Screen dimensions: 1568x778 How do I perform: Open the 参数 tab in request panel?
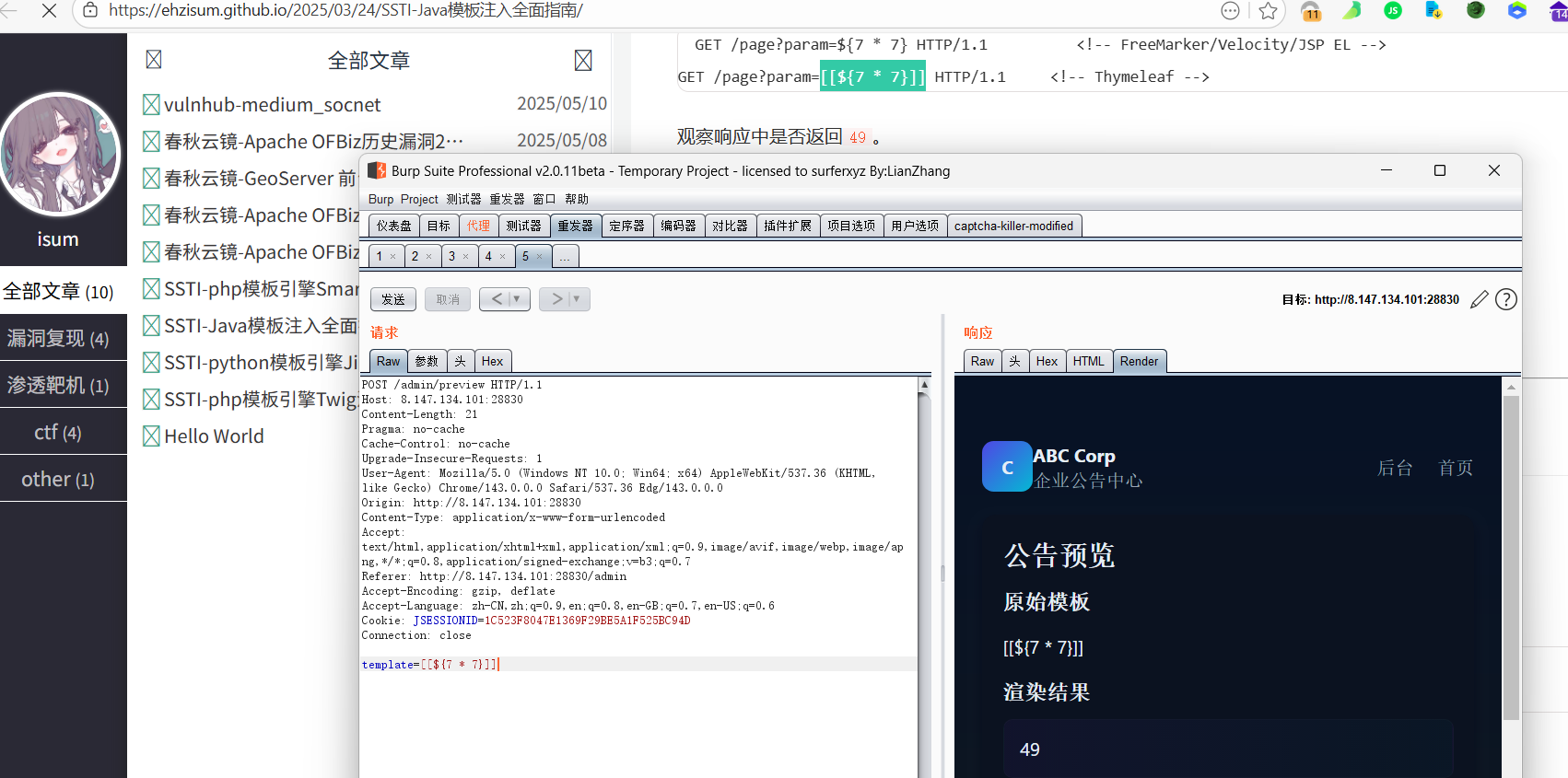coord(427,361)
